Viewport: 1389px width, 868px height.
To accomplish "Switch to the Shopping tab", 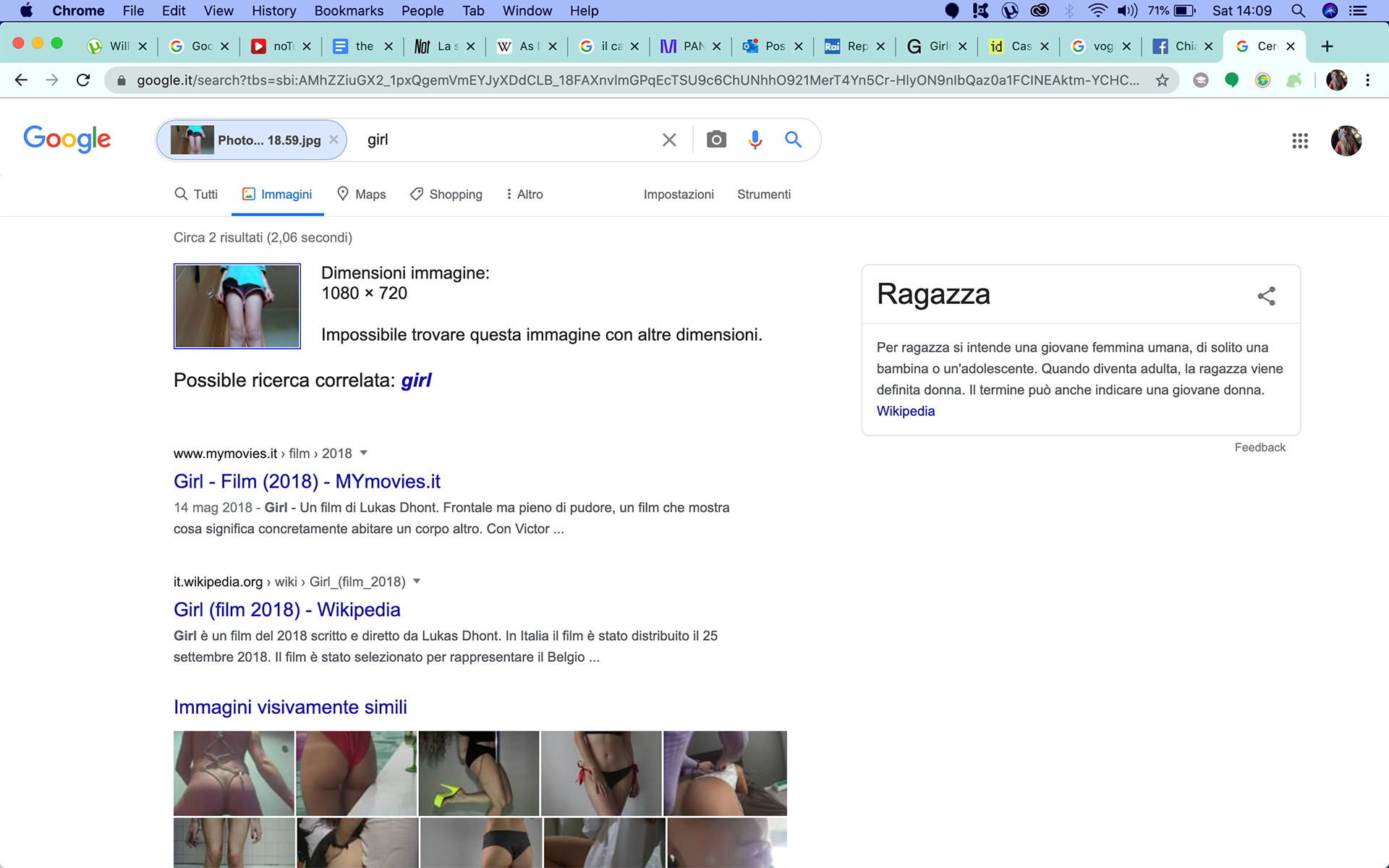I will 446,195.
